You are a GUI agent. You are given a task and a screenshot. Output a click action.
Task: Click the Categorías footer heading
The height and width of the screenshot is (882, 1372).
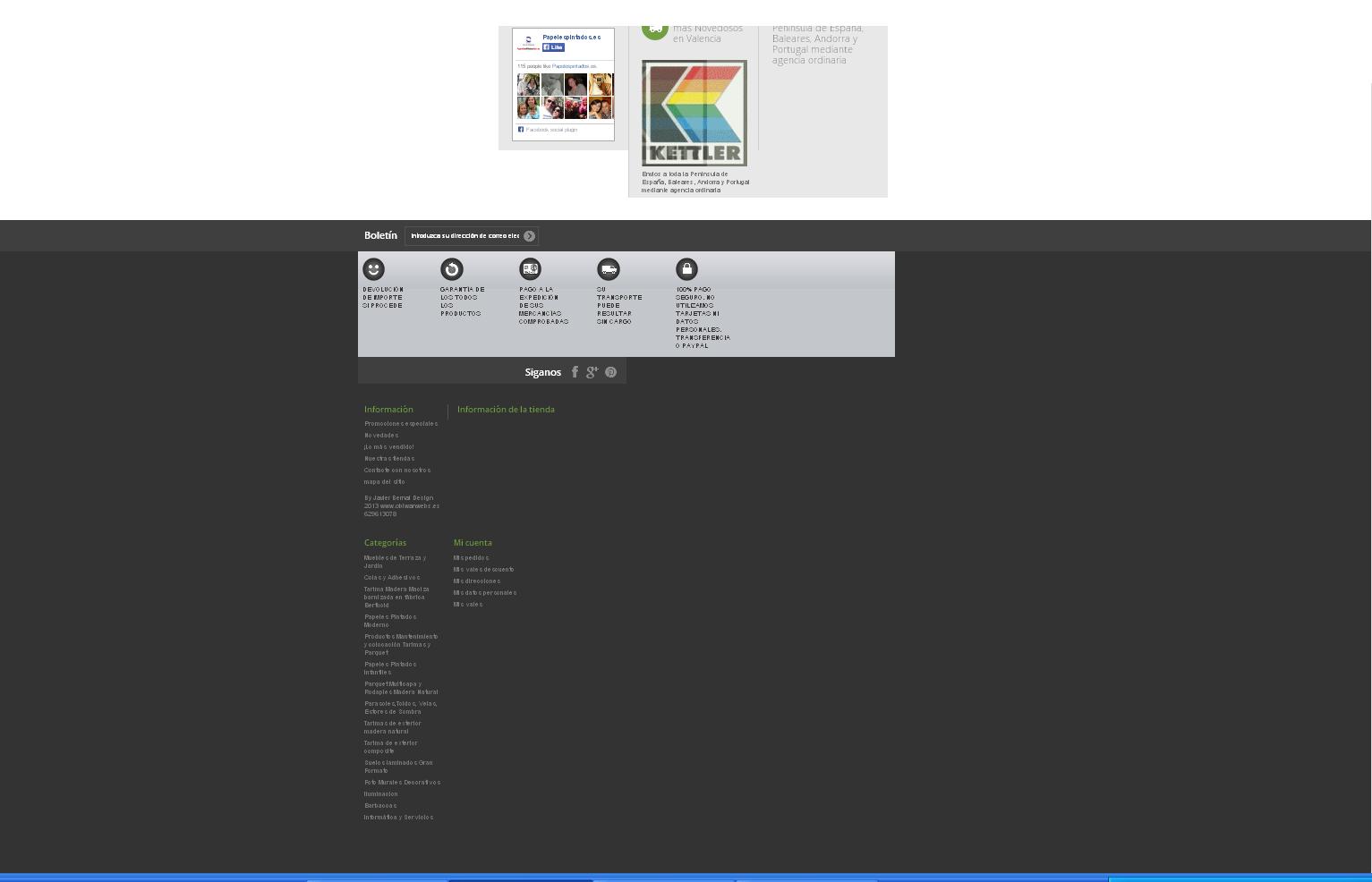point(385,543)
